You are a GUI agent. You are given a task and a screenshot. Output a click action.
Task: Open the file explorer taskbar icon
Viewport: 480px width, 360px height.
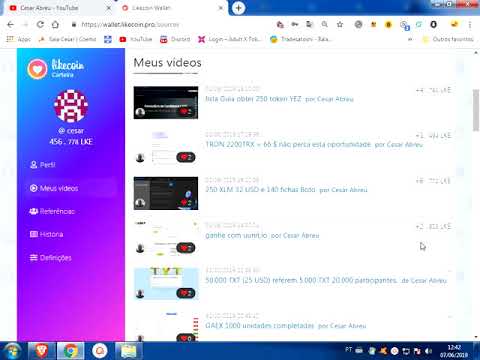(129, 351)
